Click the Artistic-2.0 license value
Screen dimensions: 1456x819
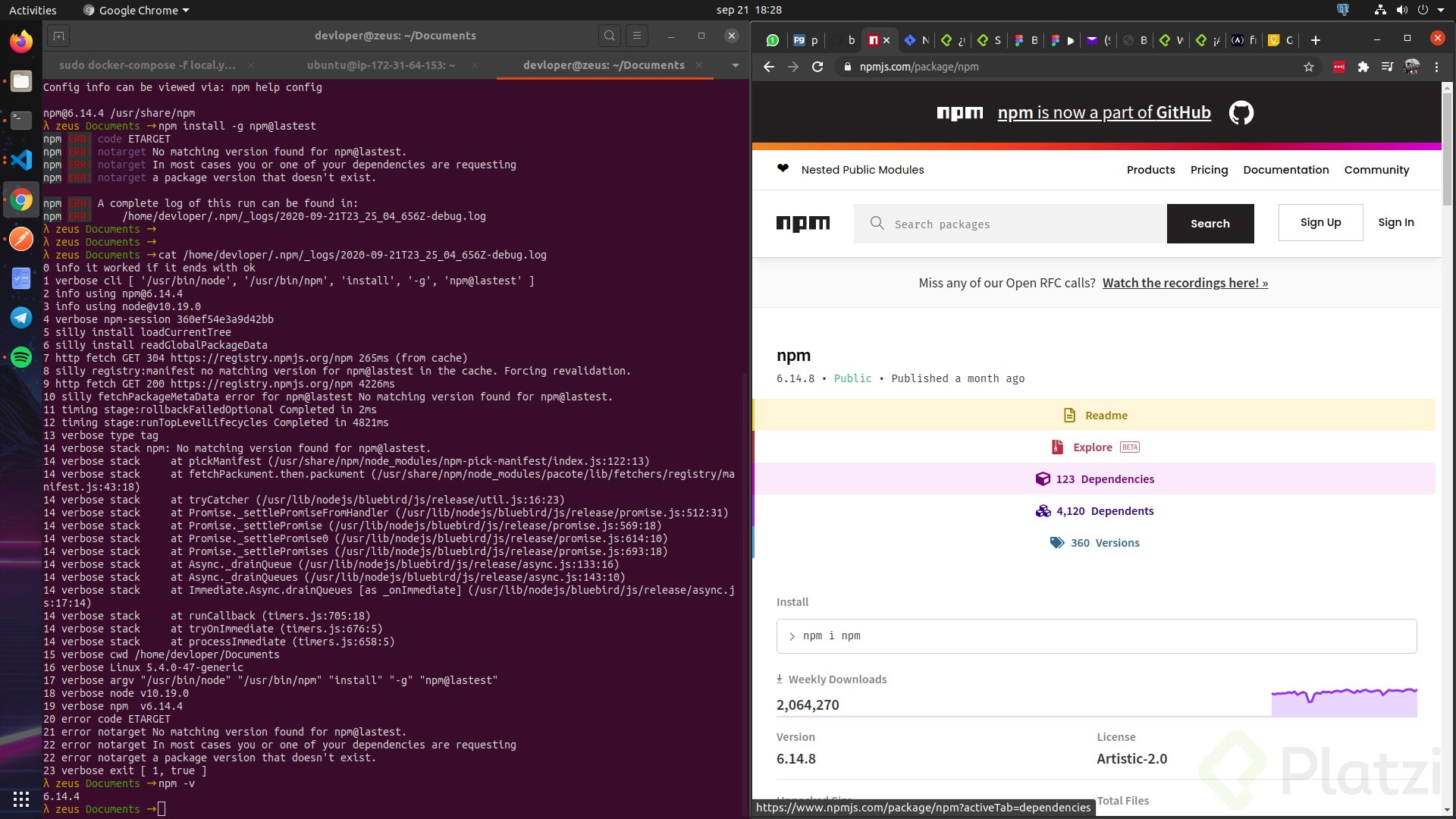1131,758
